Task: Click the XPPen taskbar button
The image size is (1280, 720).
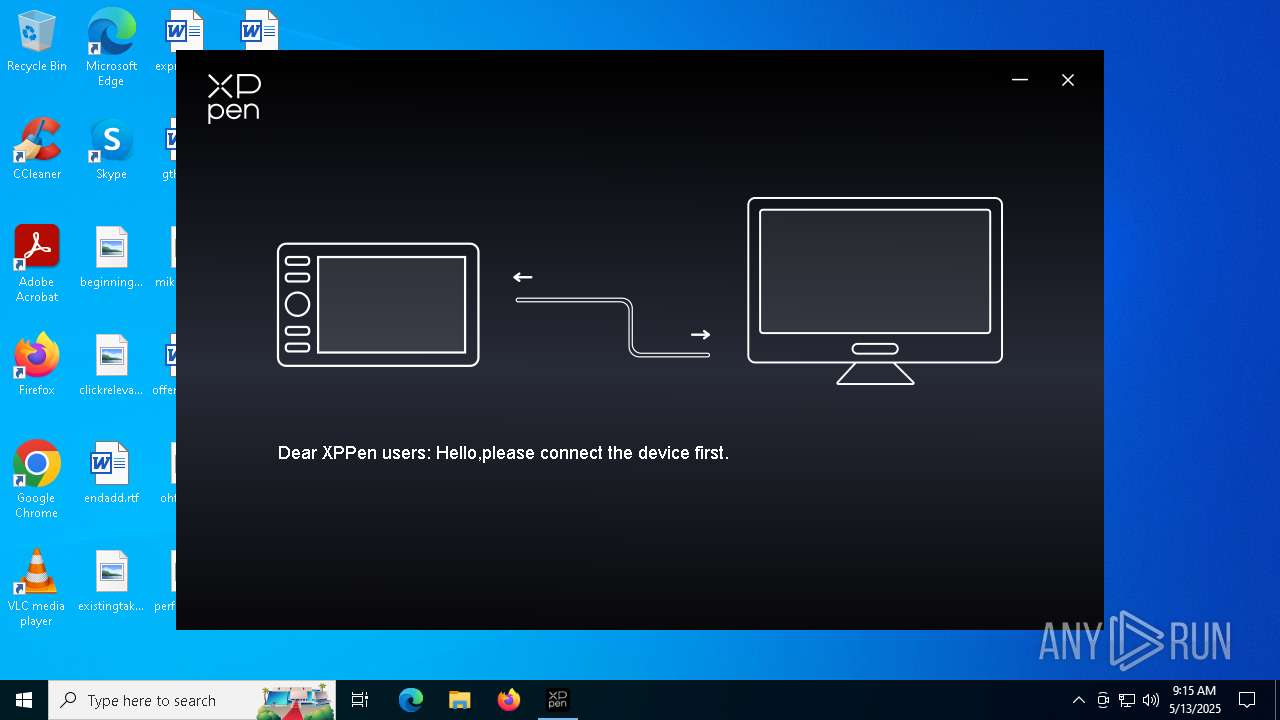Action: (558, 700)
